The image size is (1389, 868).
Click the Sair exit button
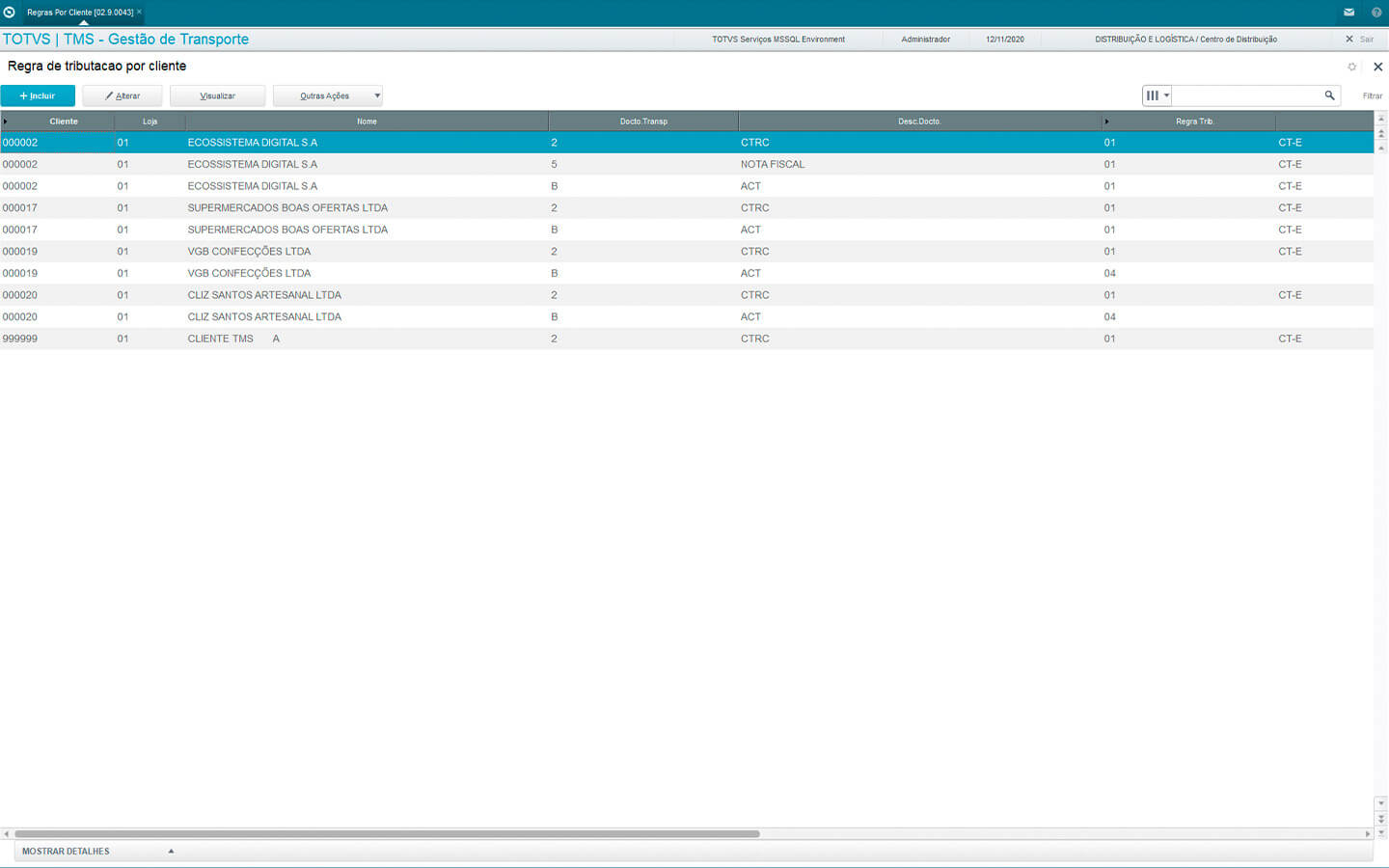1360,40
